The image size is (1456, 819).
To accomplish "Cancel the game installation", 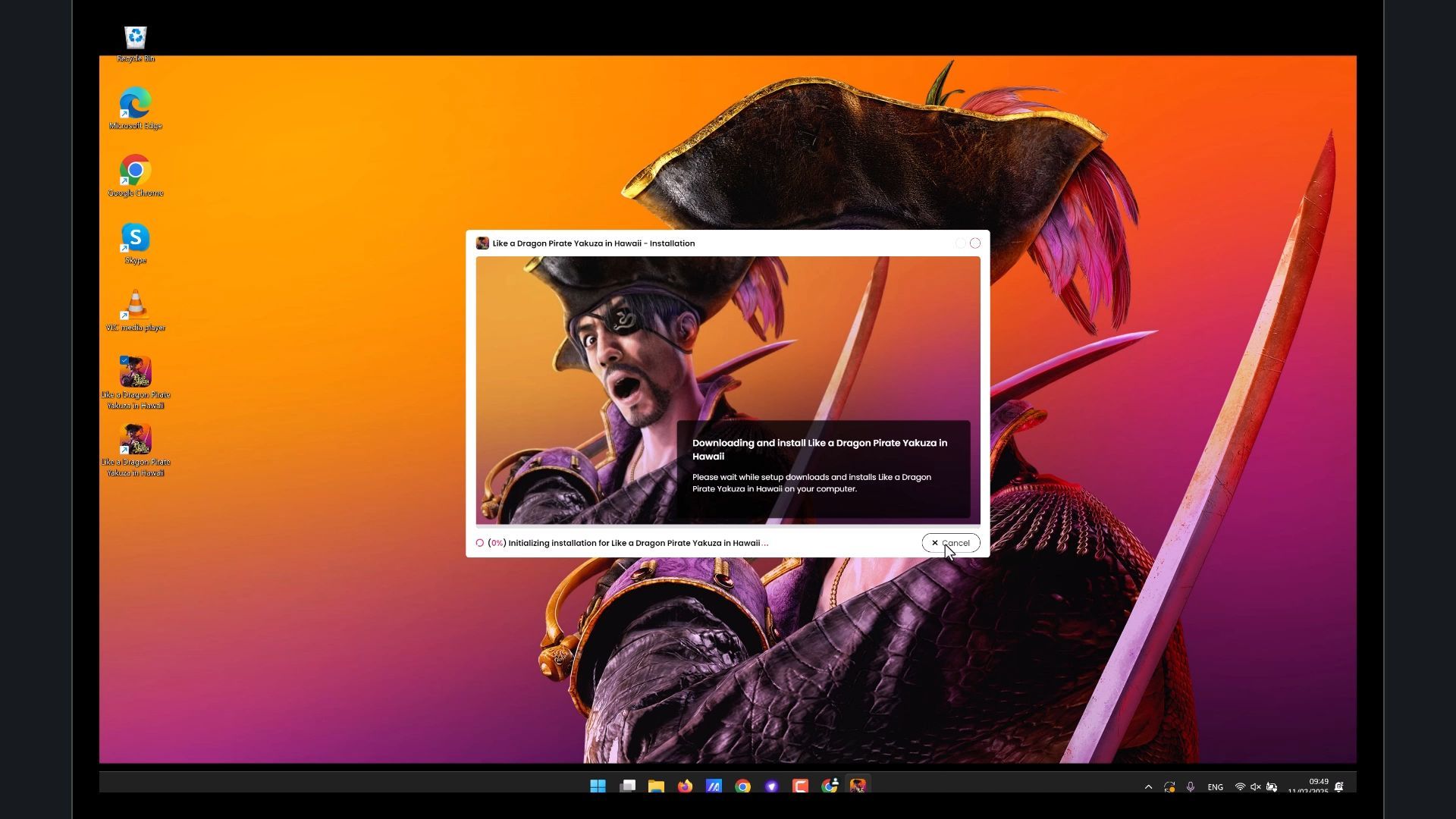I will tap(951, 543).
